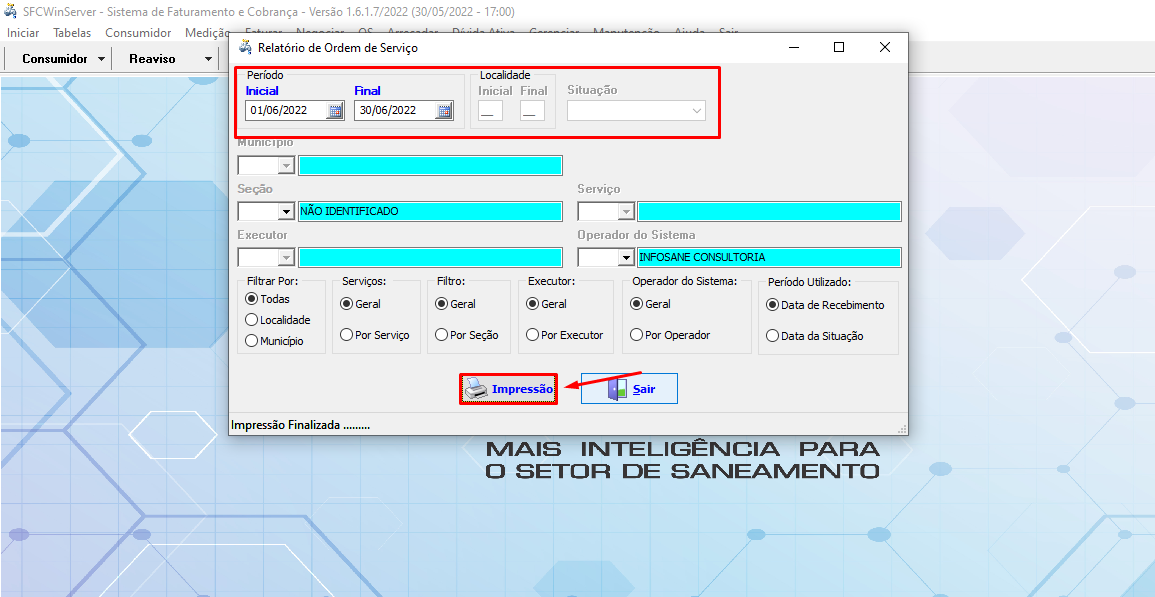
Task: Open calendar picker for Inicial date
Action: point(336,111)
